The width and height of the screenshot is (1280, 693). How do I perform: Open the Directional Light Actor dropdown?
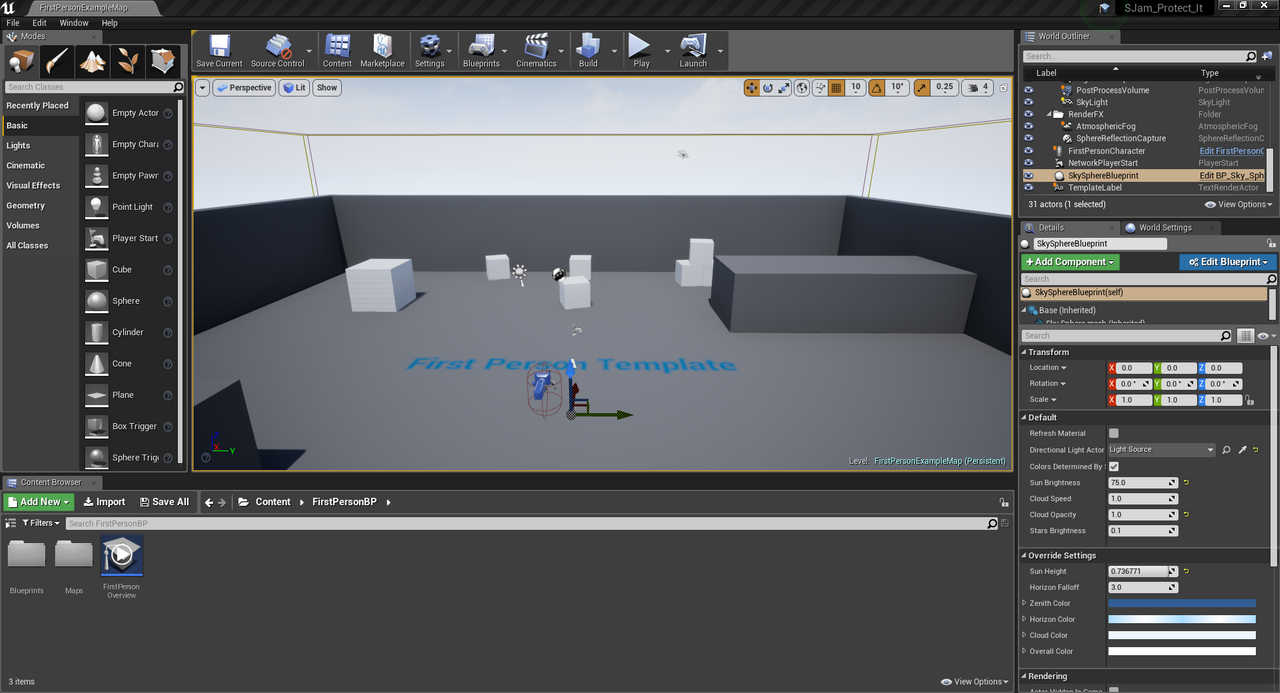1161,450
